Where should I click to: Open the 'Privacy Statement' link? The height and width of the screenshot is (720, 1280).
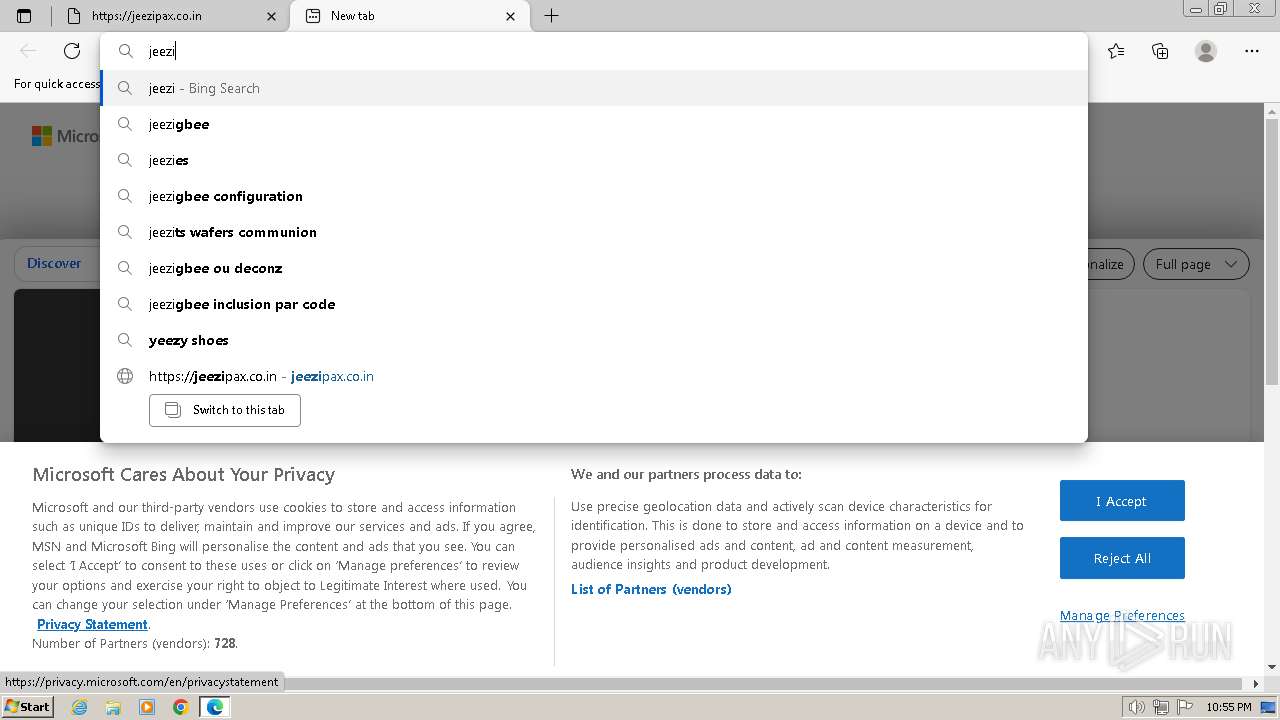tap(92, 624)
